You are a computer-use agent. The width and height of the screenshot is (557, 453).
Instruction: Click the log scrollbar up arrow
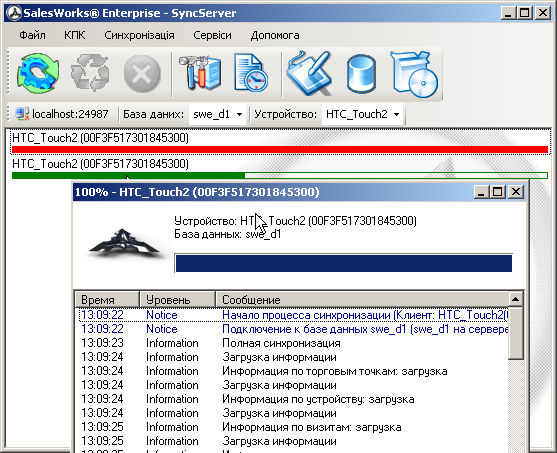[515, 300]
